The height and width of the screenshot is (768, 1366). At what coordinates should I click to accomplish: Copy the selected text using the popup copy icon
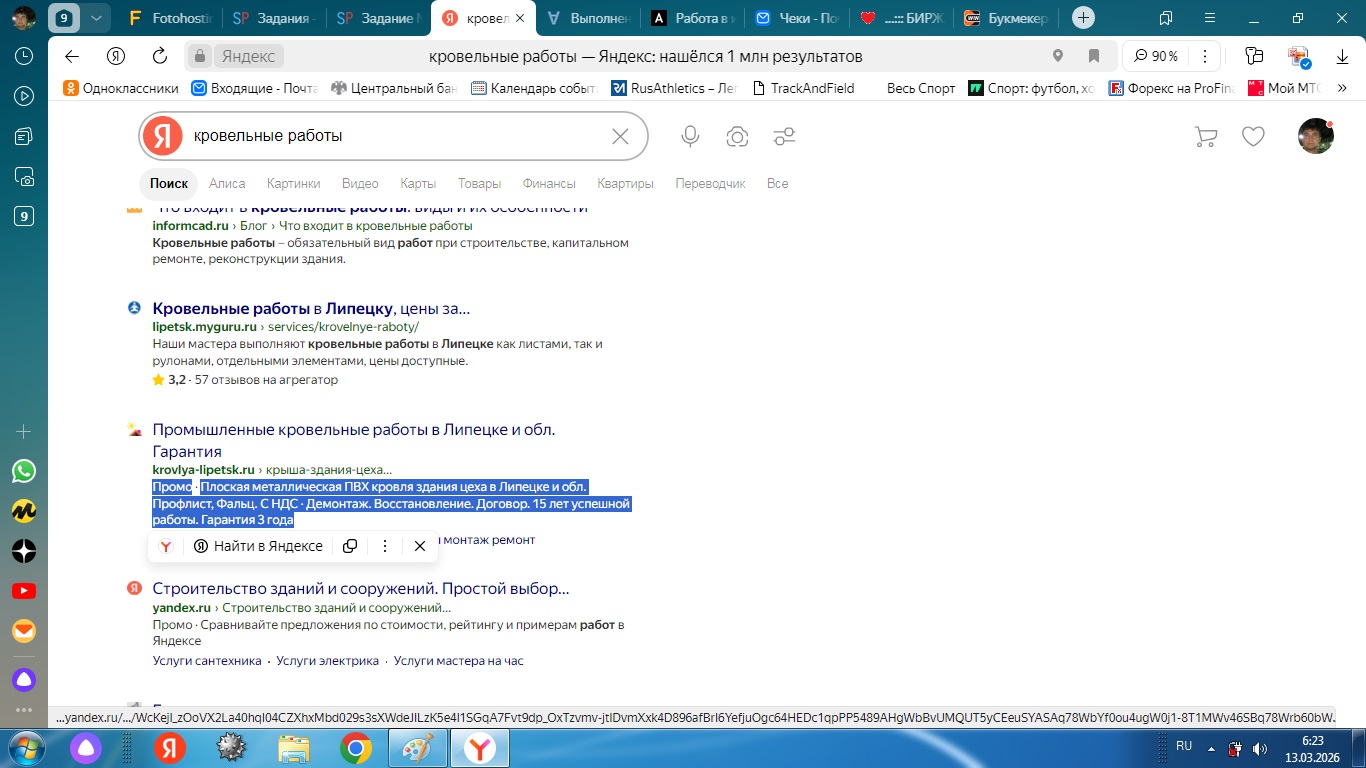pos(350,546)
